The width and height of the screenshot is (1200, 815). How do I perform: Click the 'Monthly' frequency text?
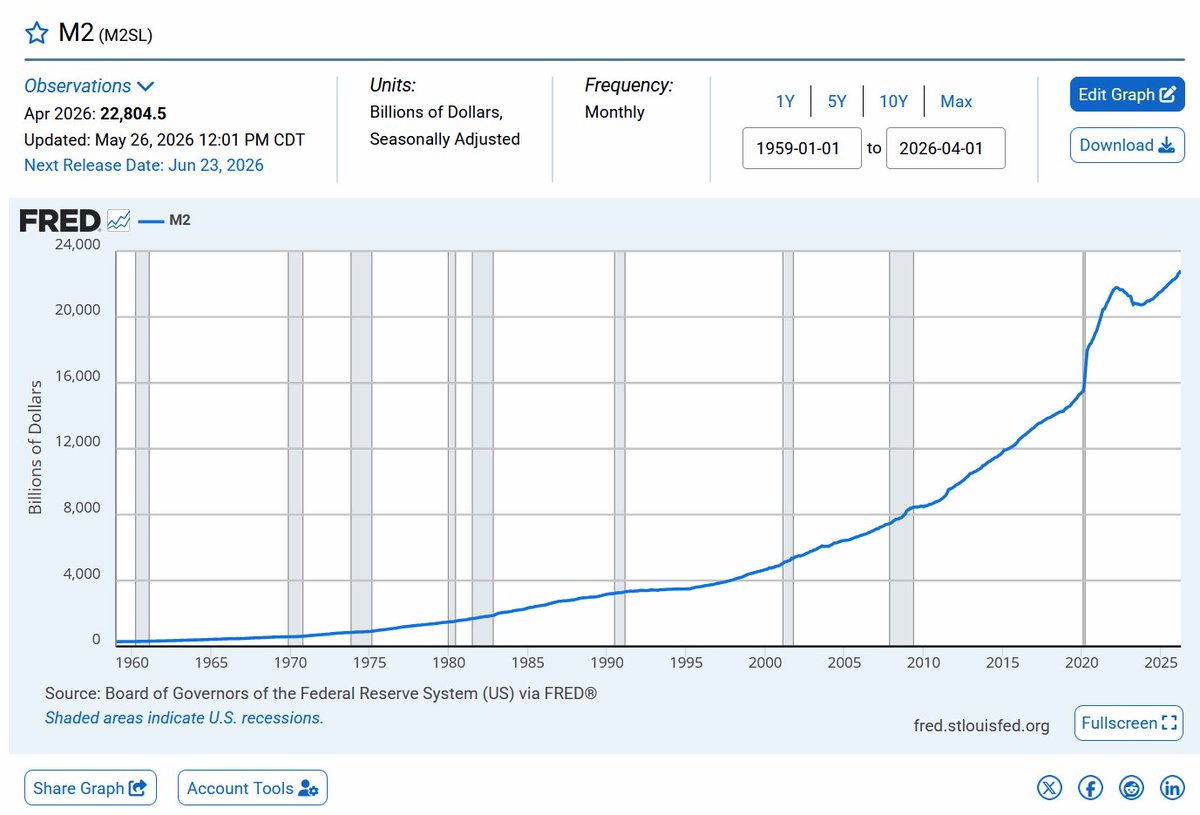point(615,112)
